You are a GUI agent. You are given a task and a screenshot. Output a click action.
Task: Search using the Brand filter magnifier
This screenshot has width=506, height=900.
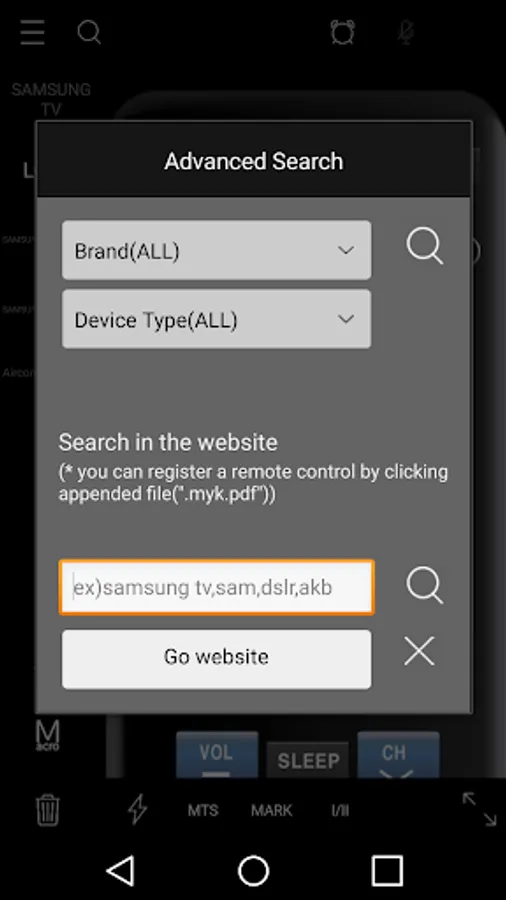[x=425, y=247]
